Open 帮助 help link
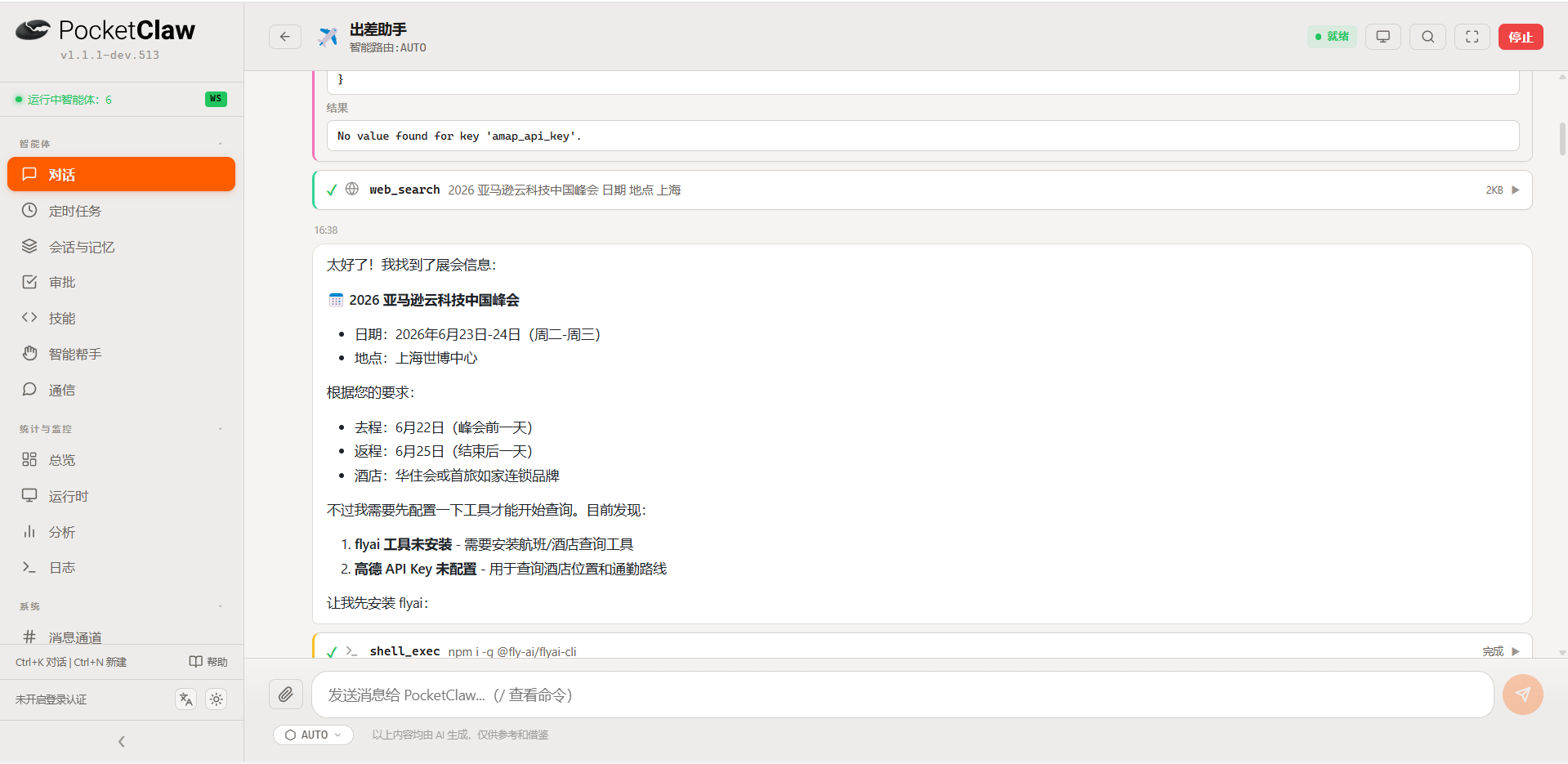Viewport: 1568px width, 764px height. [x=208, y=662]
